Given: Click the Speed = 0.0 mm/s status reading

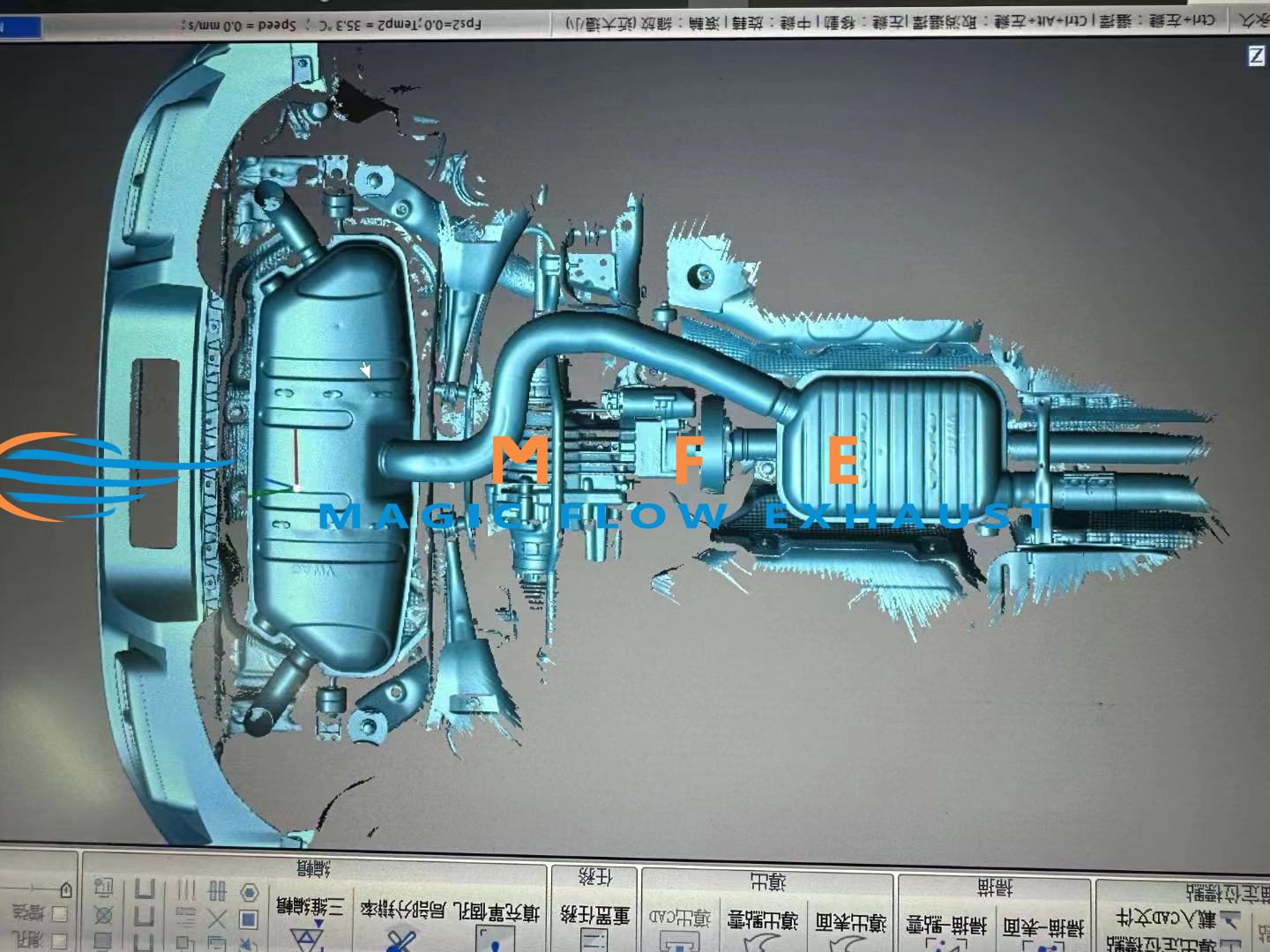Looking at the screenshot, I should tap(238, 25).
